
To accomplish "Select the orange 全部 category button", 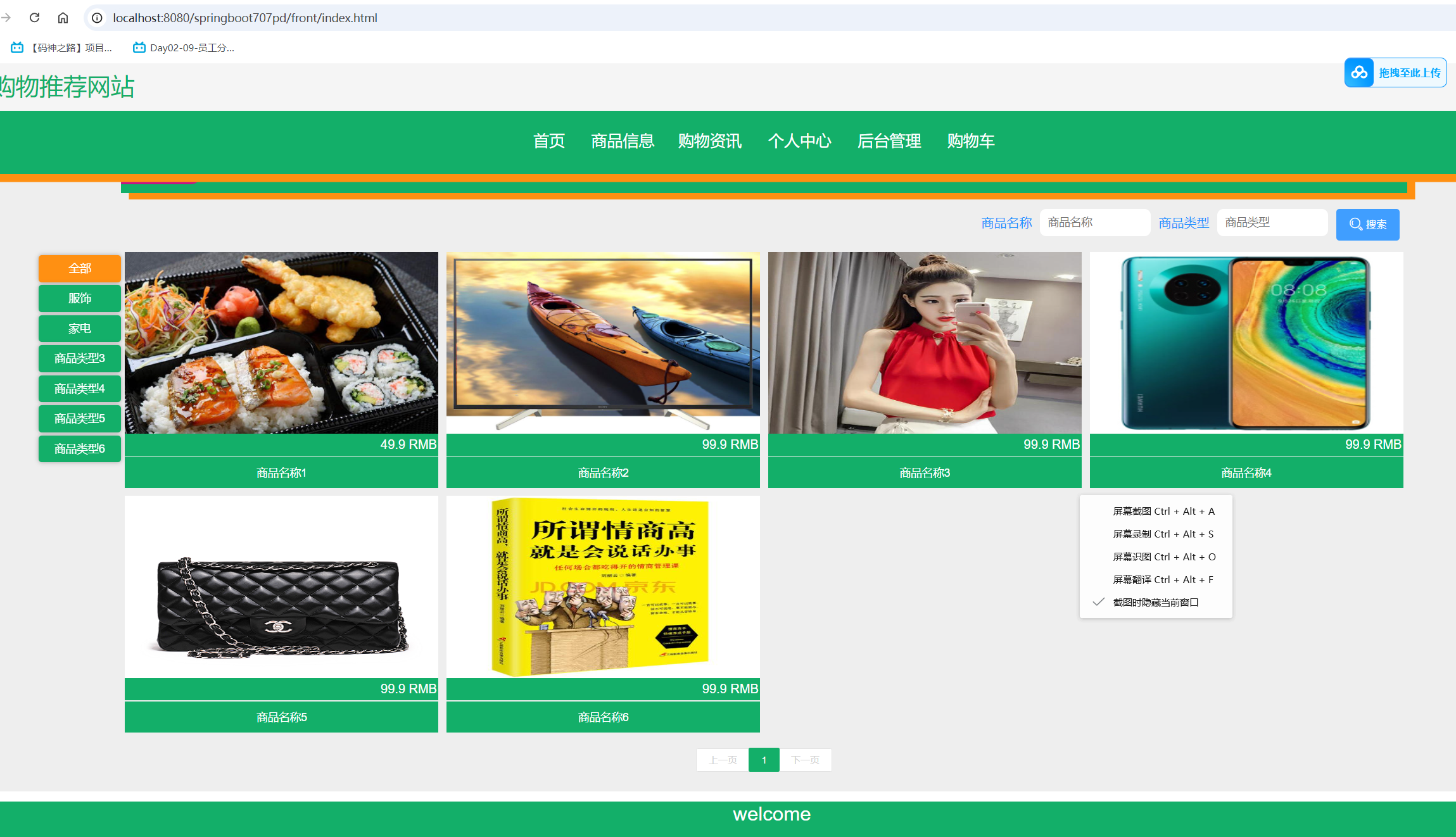I will pos(80,268).
